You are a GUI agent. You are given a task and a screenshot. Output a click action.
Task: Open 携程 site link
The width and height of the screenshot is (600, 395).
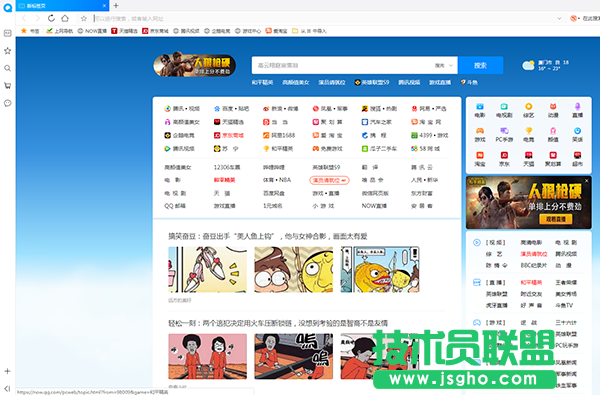pos(374,135)
